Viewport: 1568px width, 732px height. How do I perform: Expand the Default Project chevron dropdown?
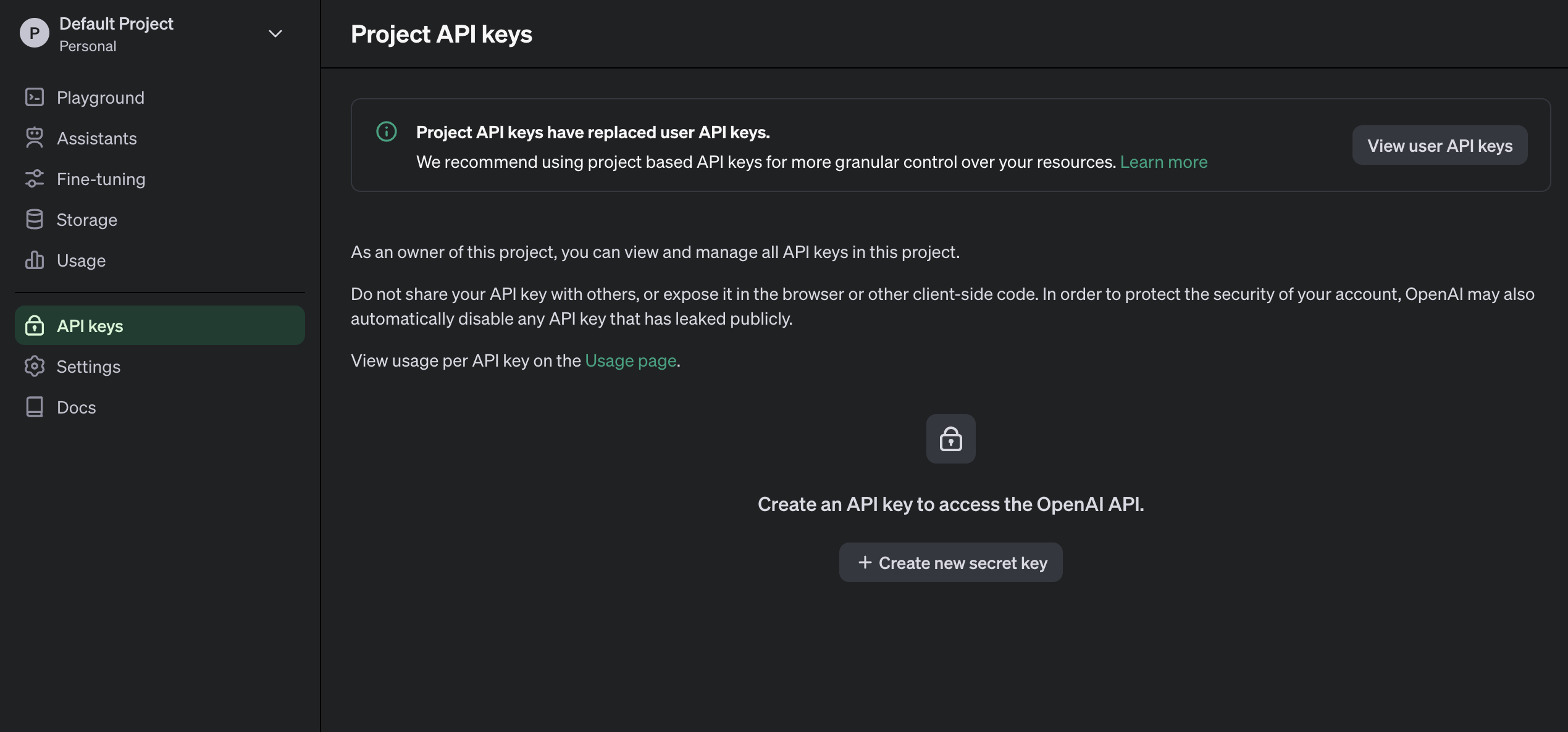pyautogui.click(x=275, y=33)
